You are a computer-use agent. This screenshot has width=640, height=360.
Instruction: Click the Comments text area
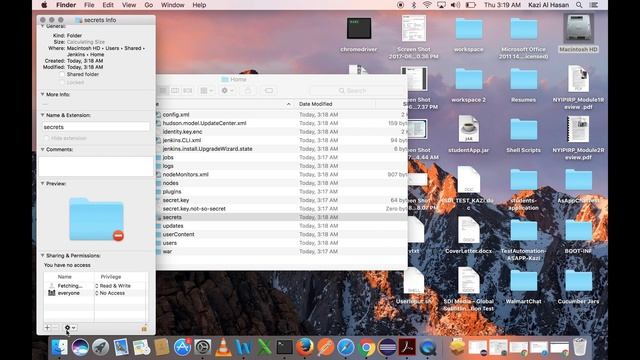96,166
